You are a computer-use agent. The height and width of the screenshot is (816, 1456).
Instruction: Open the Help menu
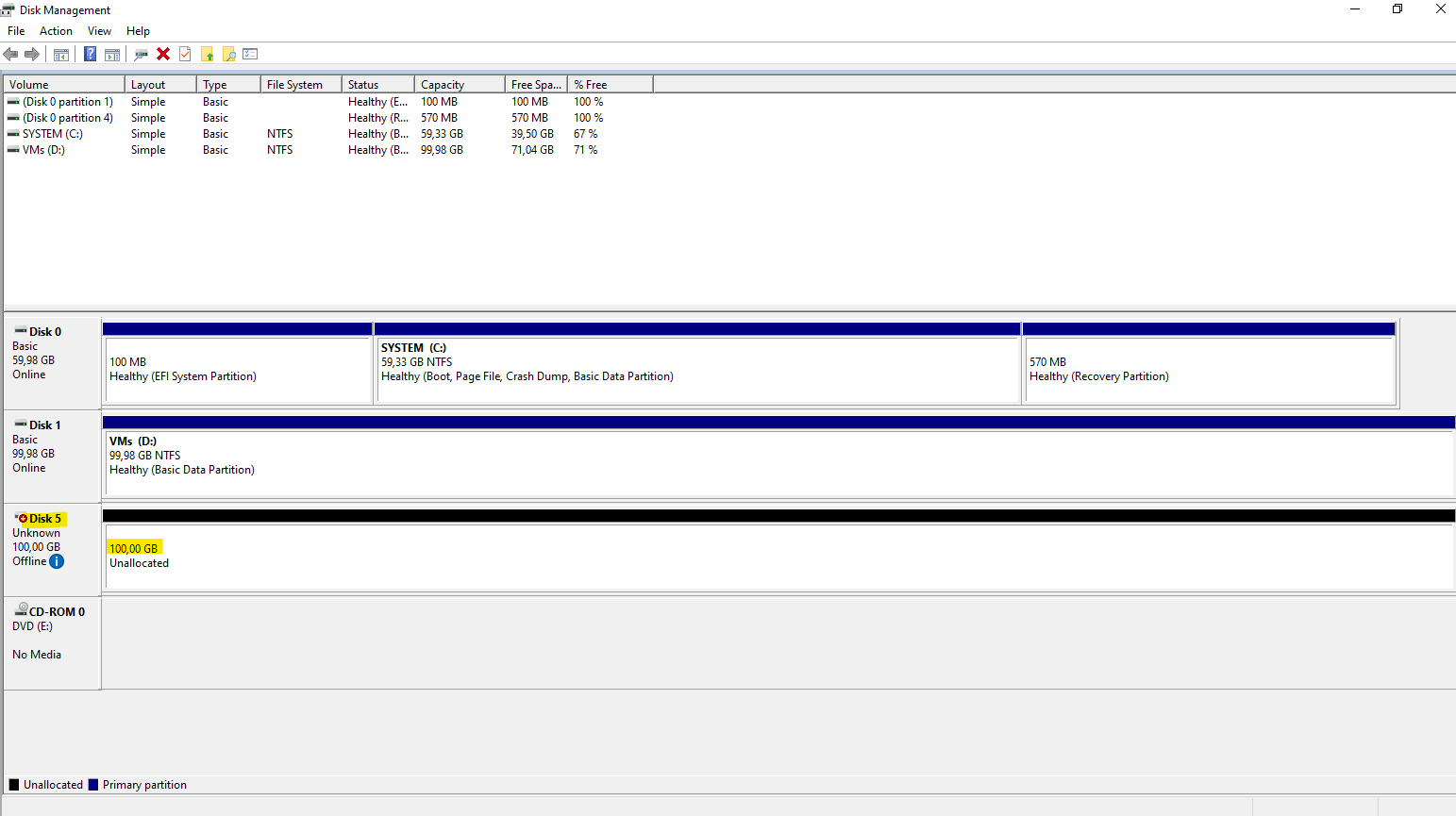[x=138, y=31]
